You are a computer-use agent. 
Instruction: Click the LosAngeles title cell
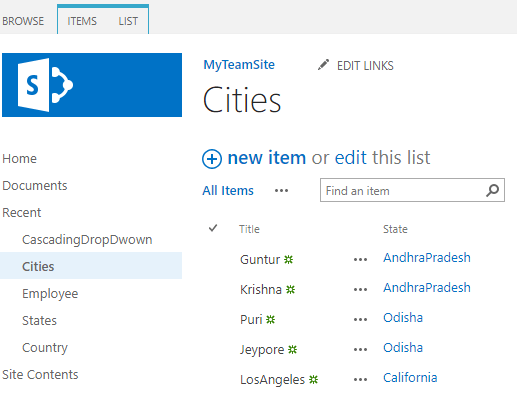click(272, 380)
